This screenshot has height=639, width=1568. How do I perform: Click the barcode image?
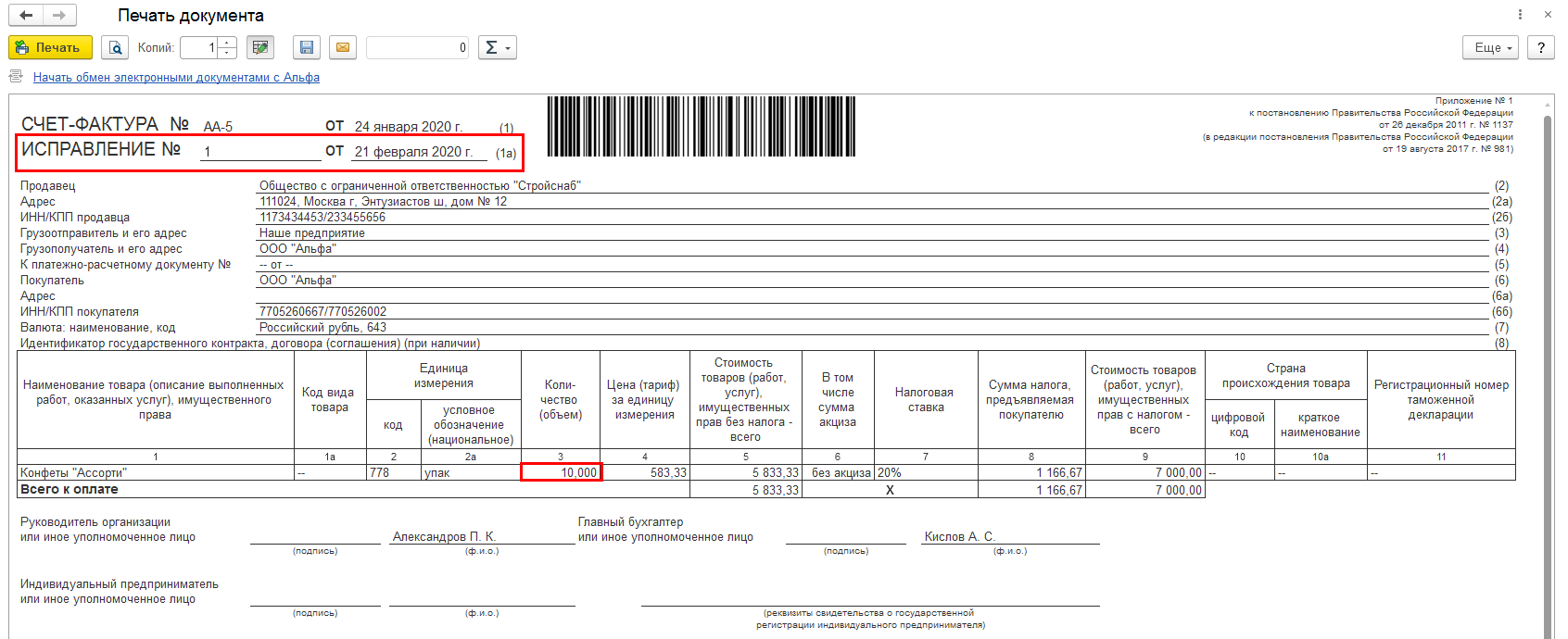point(701,126)
